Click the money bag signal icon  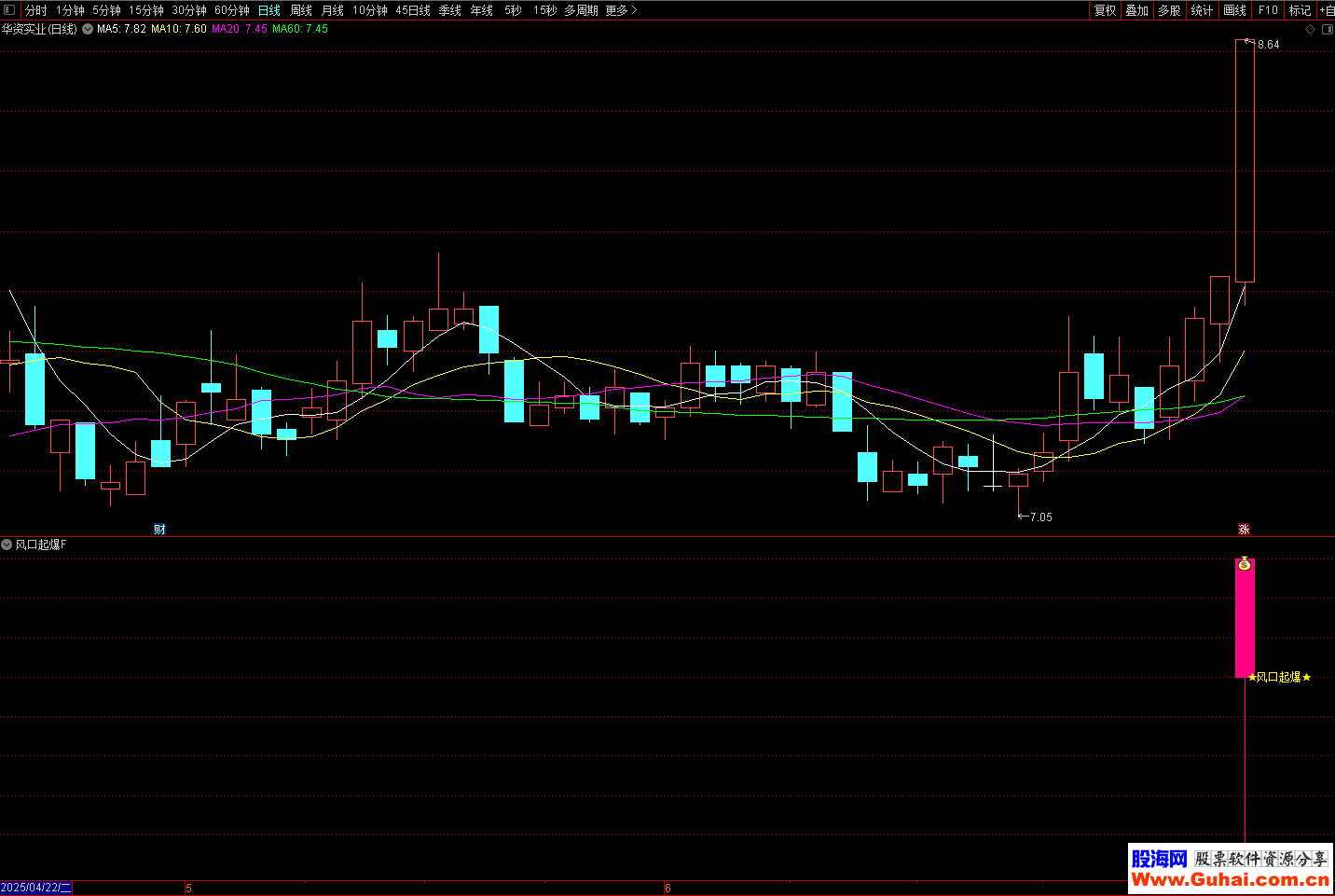(x=1245, y=564)
